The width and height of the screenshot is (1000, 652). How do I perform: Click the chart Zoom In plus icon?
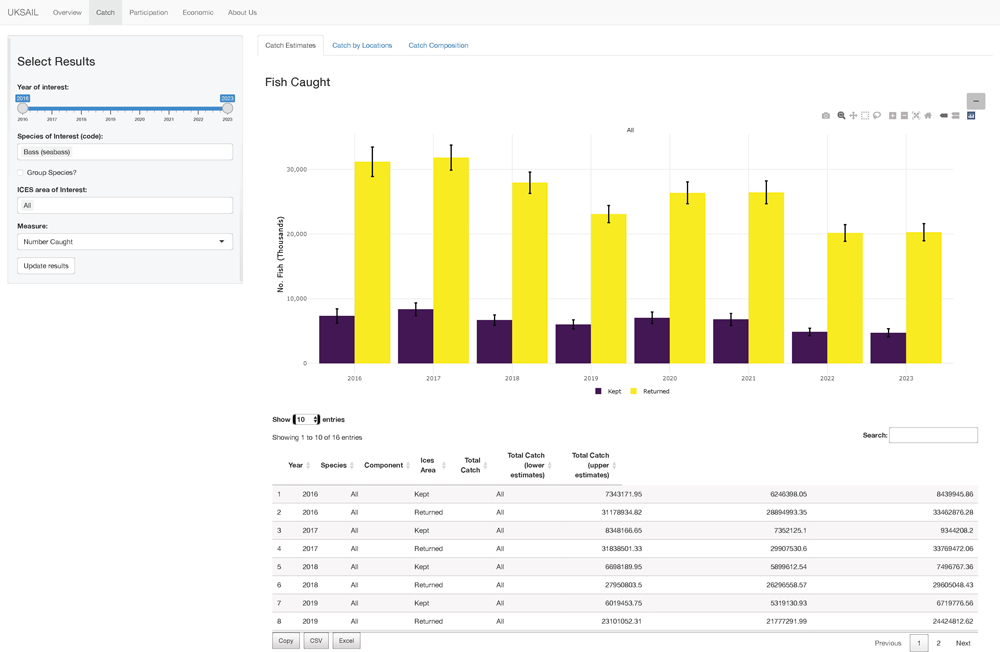(x=893, y=116)
